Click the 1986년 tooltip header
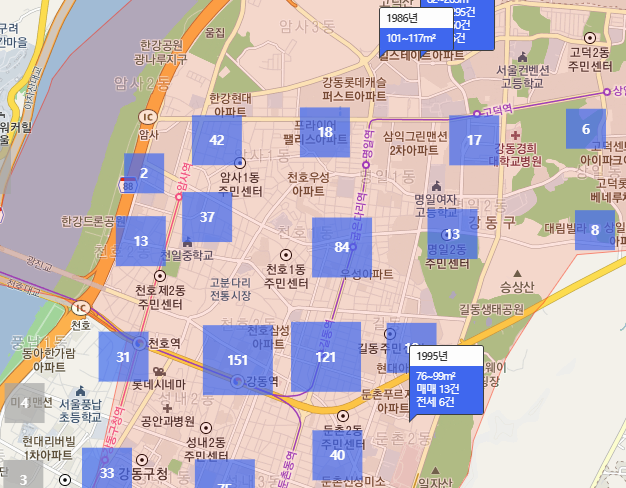626x488 pixels. click(x=416, y=18)
